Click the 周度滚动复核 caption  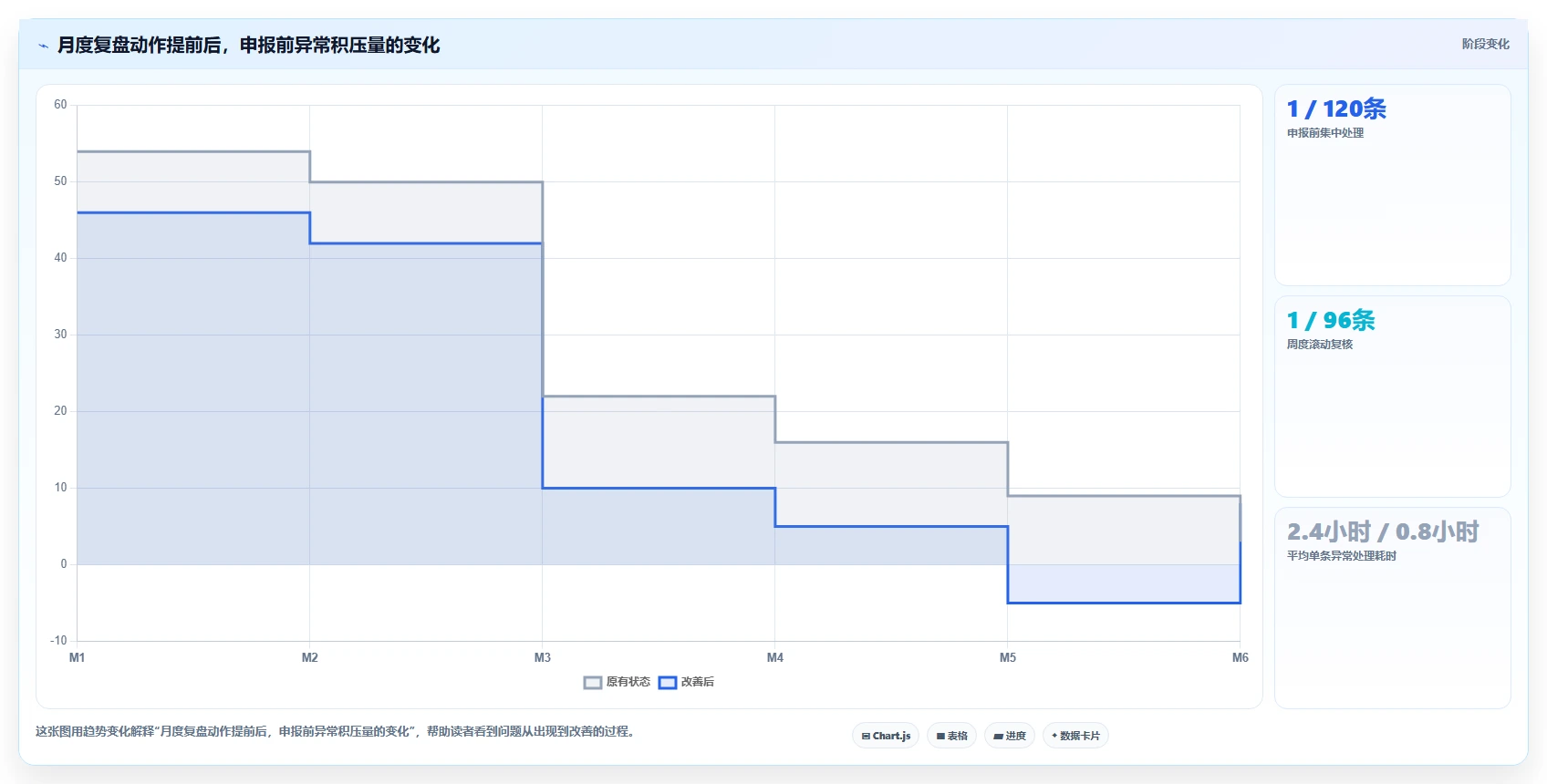(1320, 345)
